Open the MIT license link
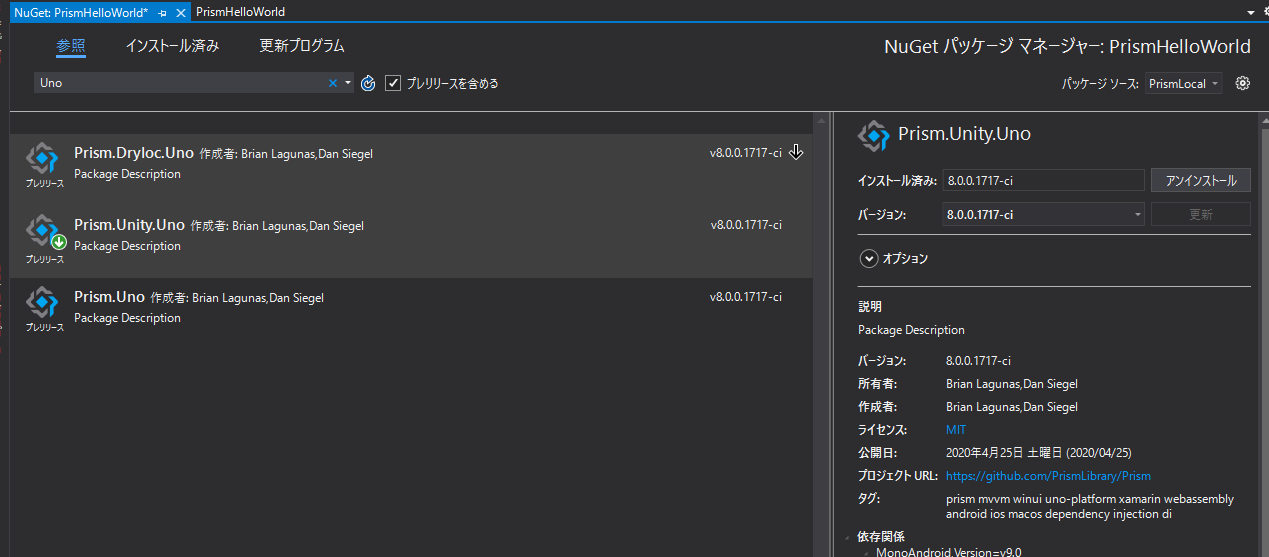The height and width of the screenshot is (557, 1269). (x=956, y=430)
